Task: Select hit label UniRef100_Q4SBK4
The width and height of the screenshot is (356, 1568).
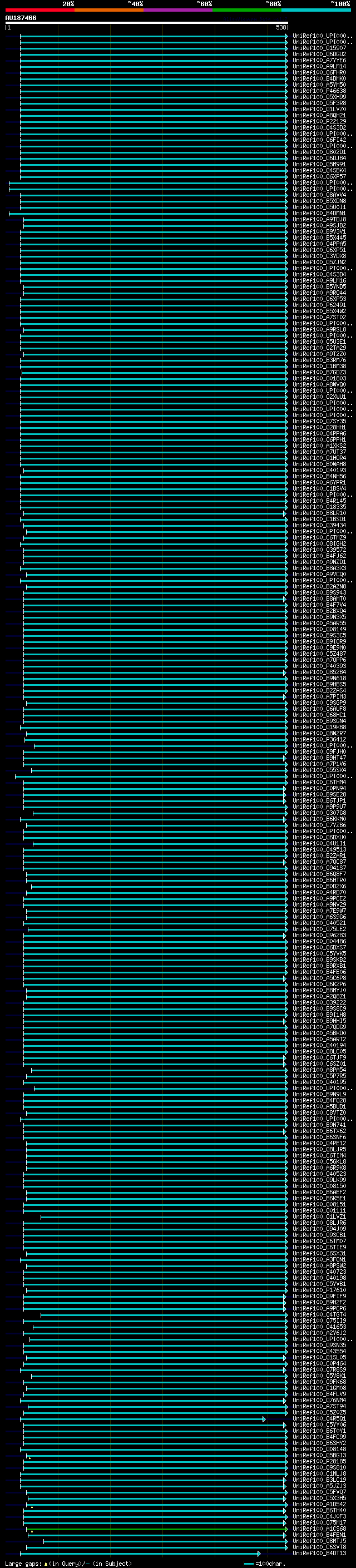Action: coord(319,170)
